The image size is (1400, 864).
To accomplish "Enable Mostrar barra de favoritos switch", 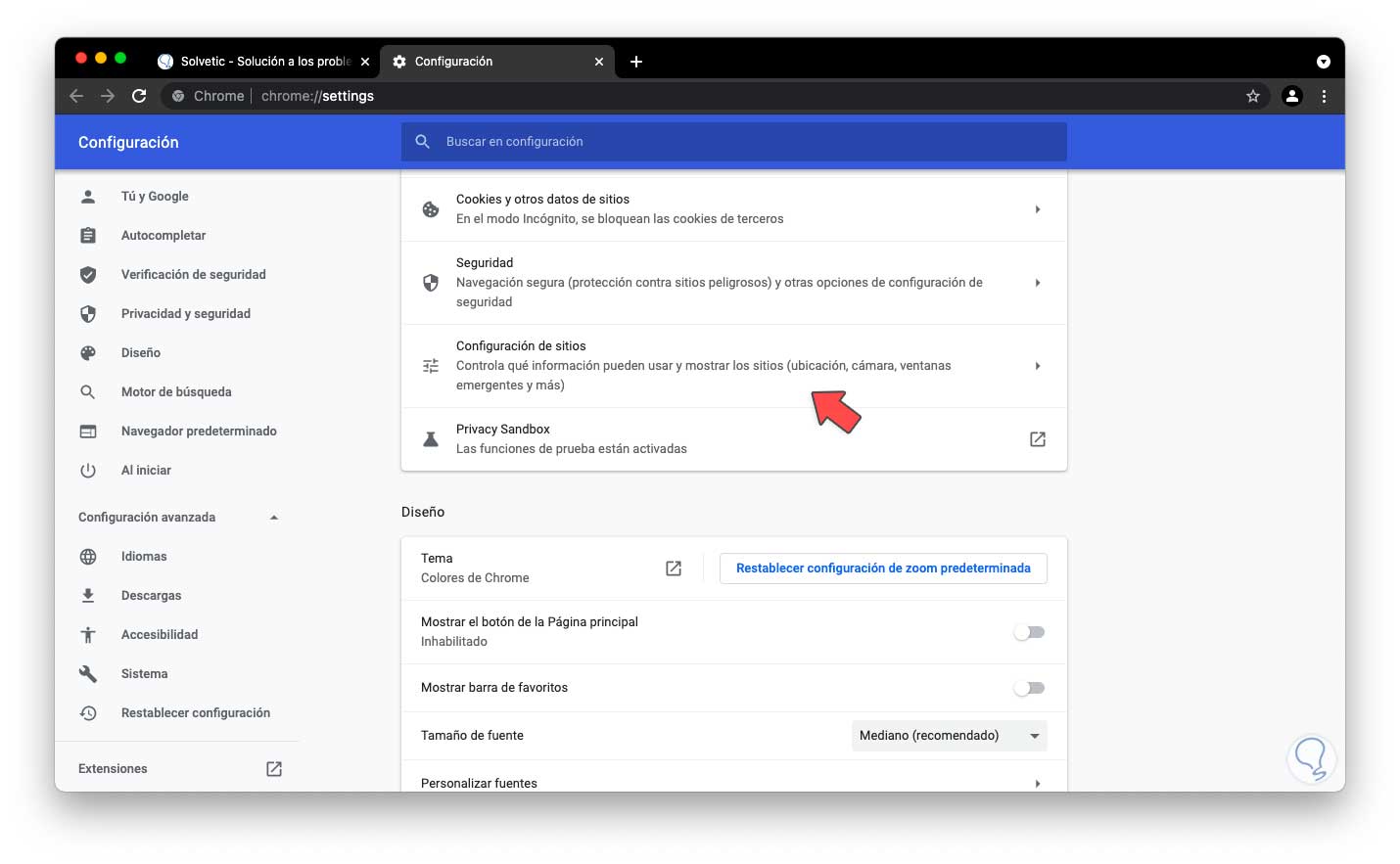I will coord(1029,688).
